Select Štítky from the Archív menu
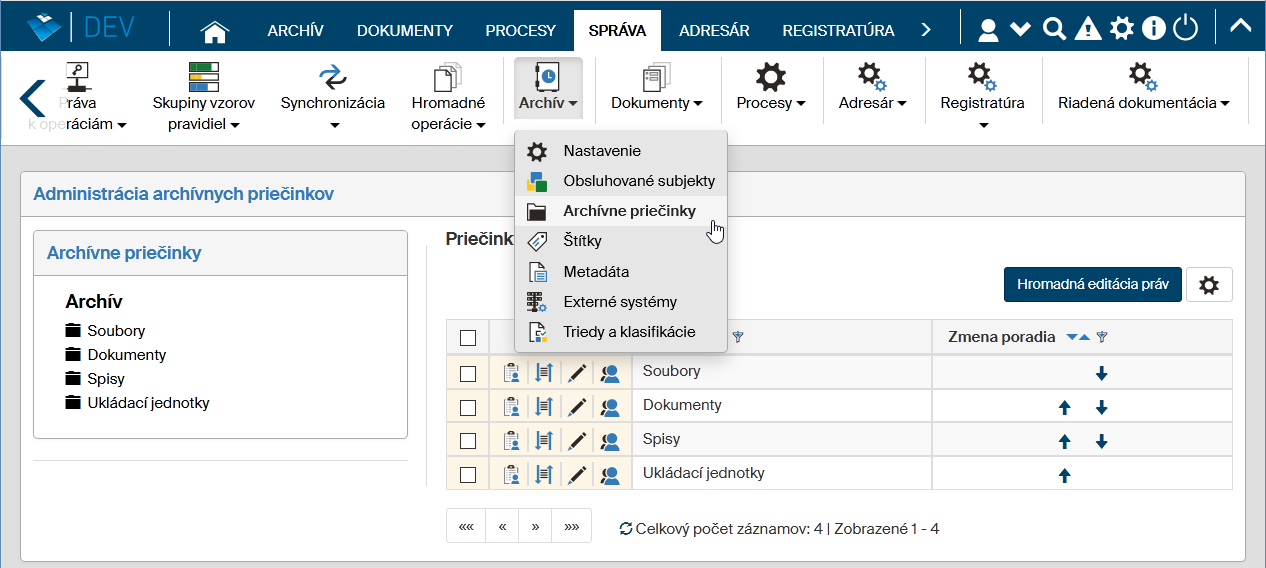The image size is (1266, 568). (x=582, y=241)
